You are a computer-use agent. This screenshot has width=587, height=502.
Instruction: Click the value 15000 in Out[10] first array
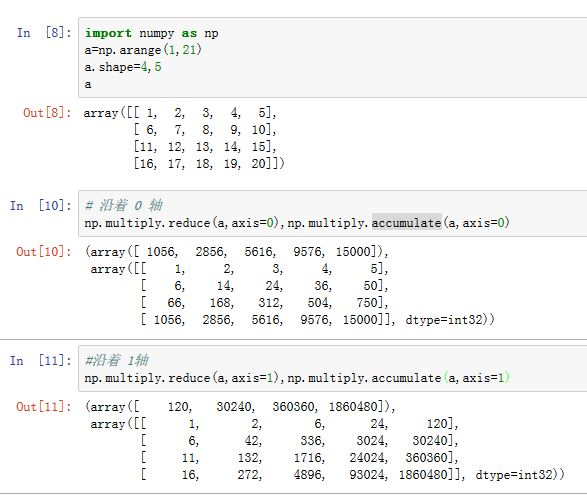(x=353, y=252)
